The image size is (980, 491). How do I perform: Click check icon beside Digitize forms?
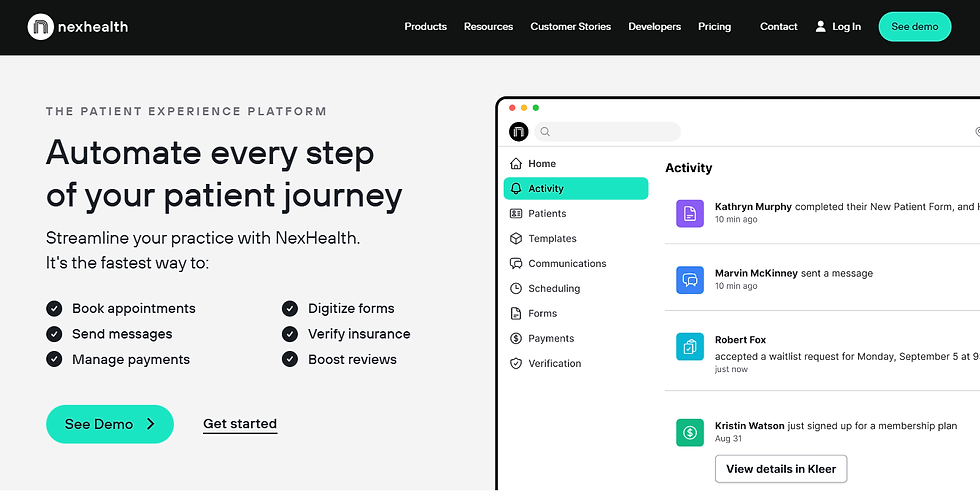tap(289, 309)
